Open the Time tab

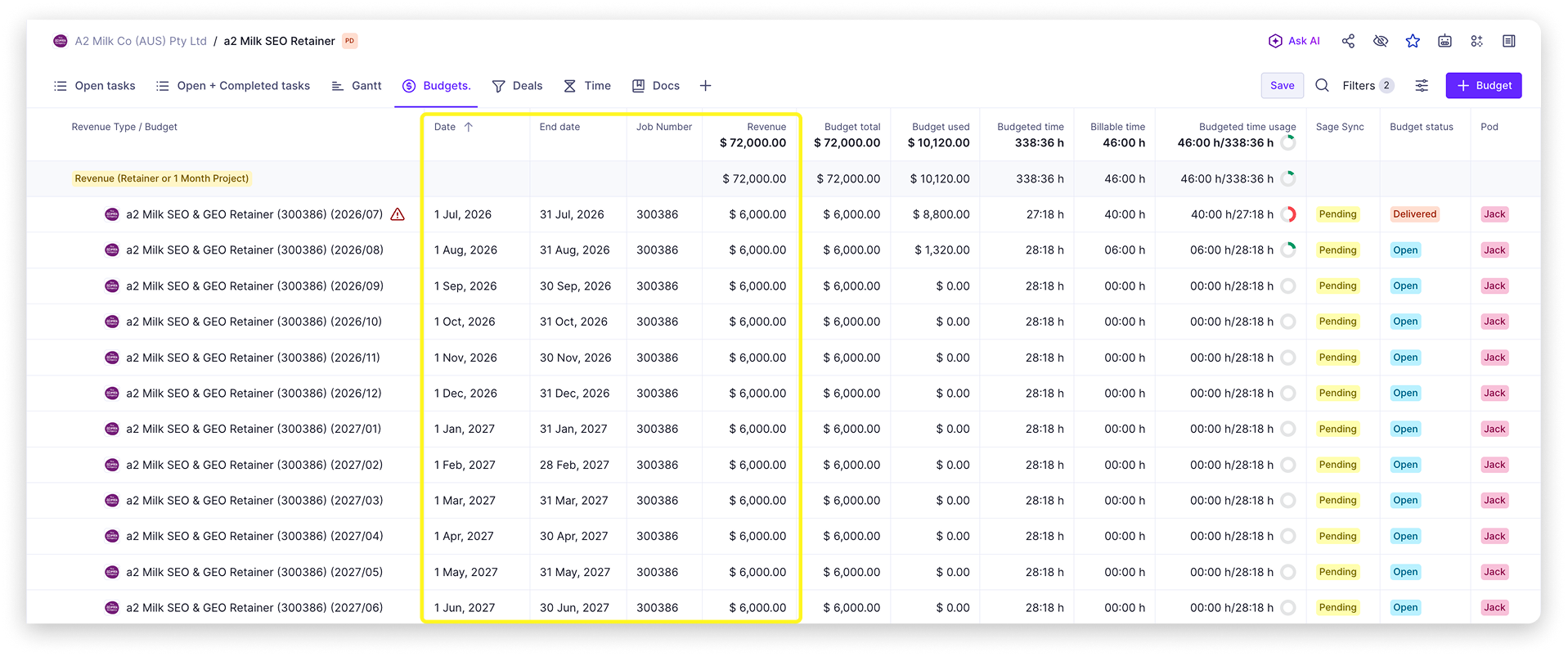pyautogui.click(x=587, y=85)
